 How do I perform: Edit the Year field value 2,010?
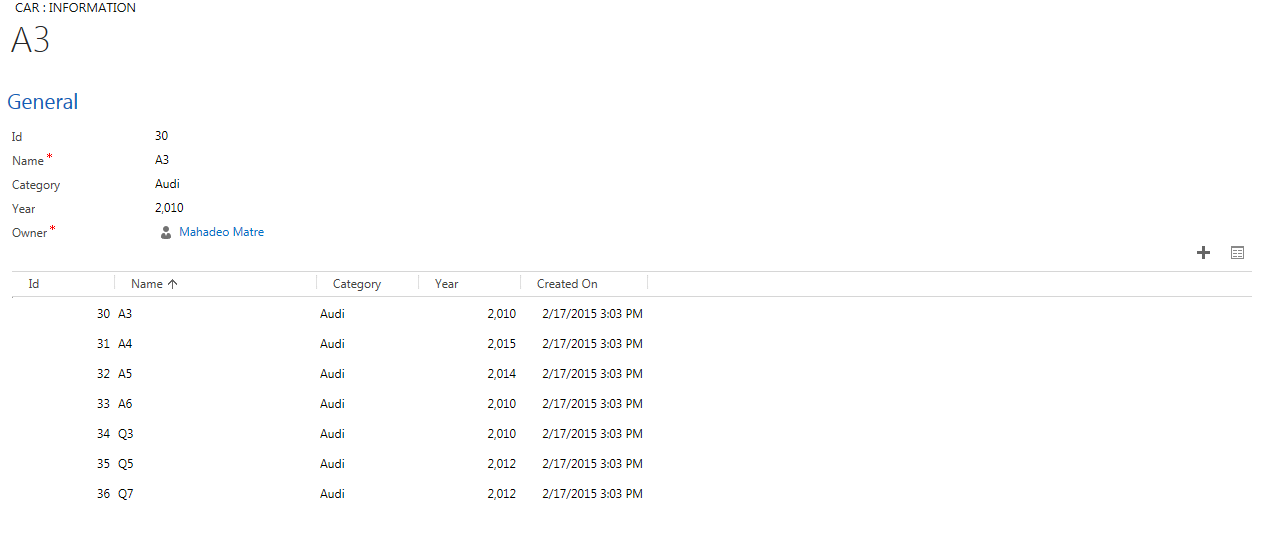[169, 208]
